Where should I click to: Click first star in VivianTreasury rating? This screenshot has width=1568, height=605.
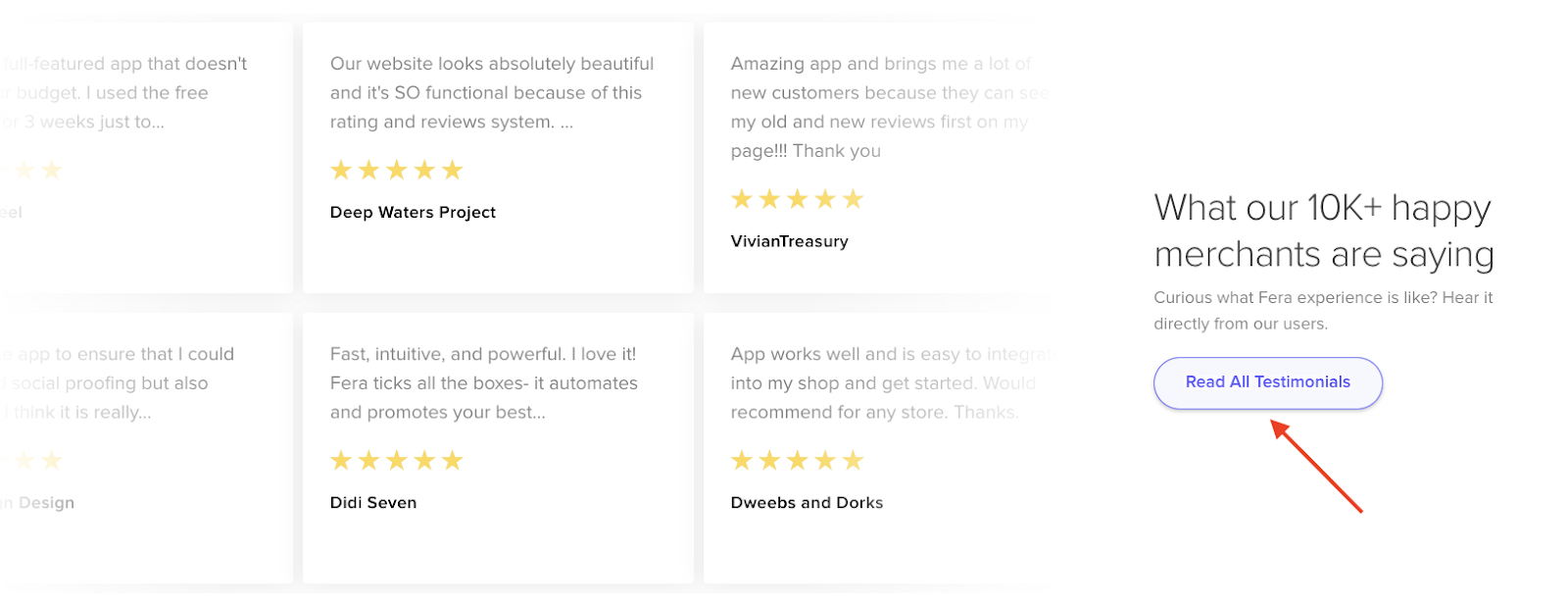pos(742,199)
